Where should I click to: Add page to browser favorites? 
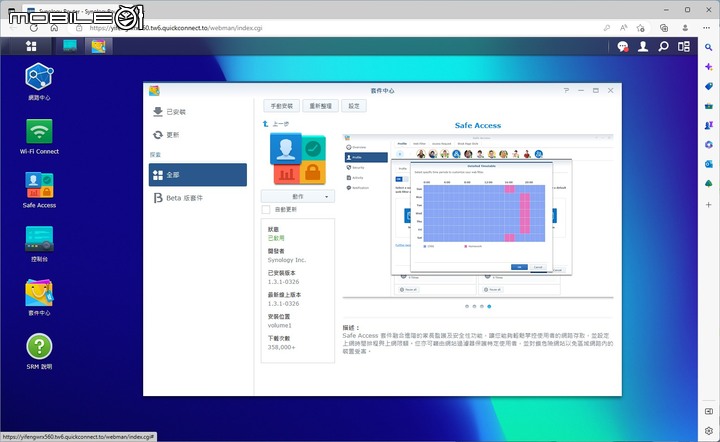click(x=641, y=28)
